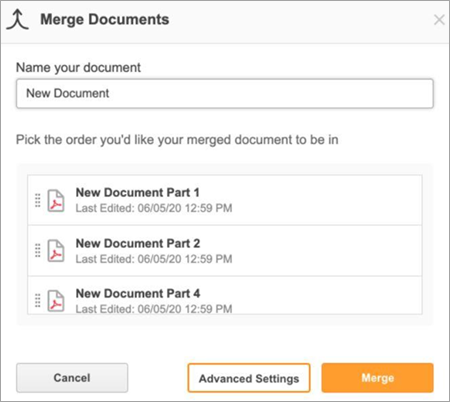Click the Merge Documents title text
The image size is (450, 402).
(105, 19)
